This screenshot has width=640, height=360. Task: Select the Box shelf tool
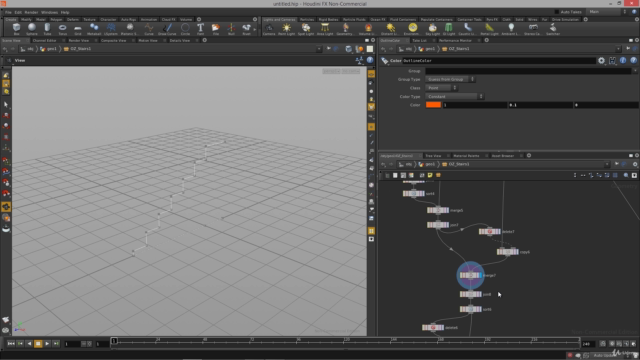(x=16, y=29)
